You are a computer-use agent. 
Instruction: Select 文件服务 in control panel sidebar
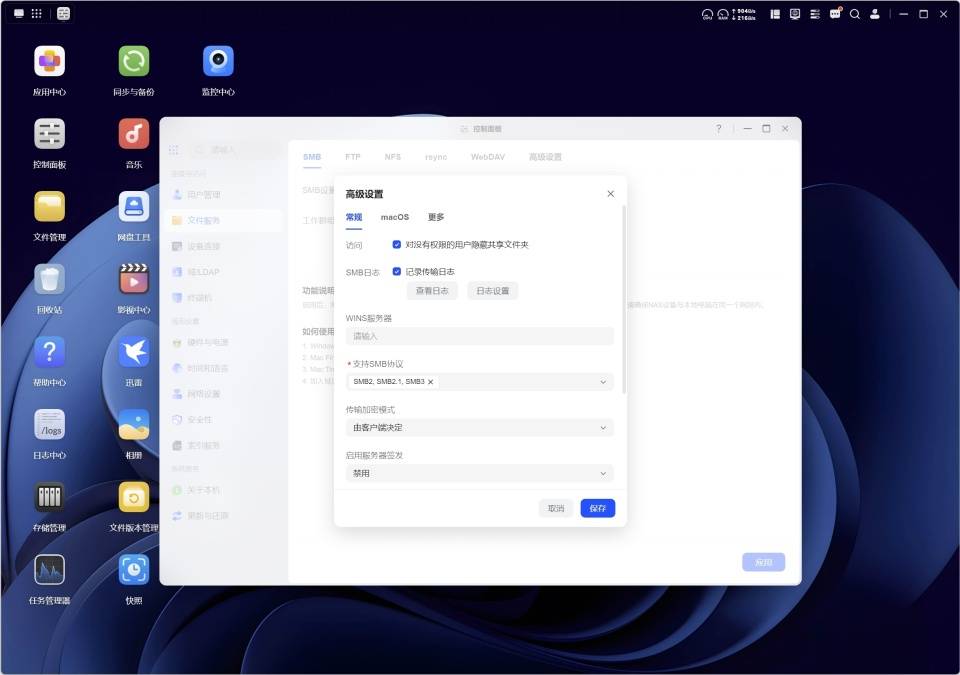click(221, 221)
